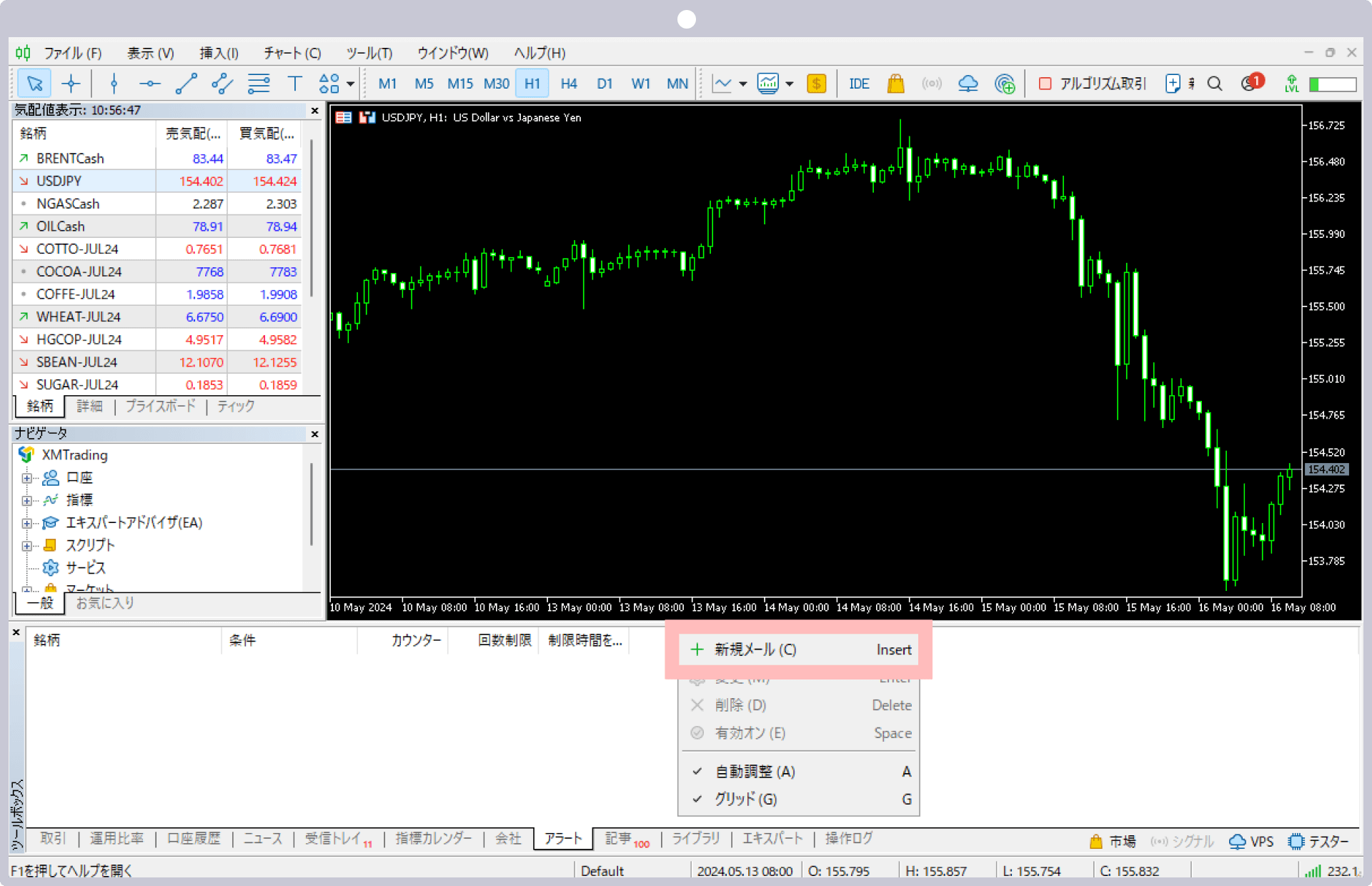Expand chart type dropdown arrow
Image resolution: width=1372 pixels, height=886 pixels.
tap(742, 84)
